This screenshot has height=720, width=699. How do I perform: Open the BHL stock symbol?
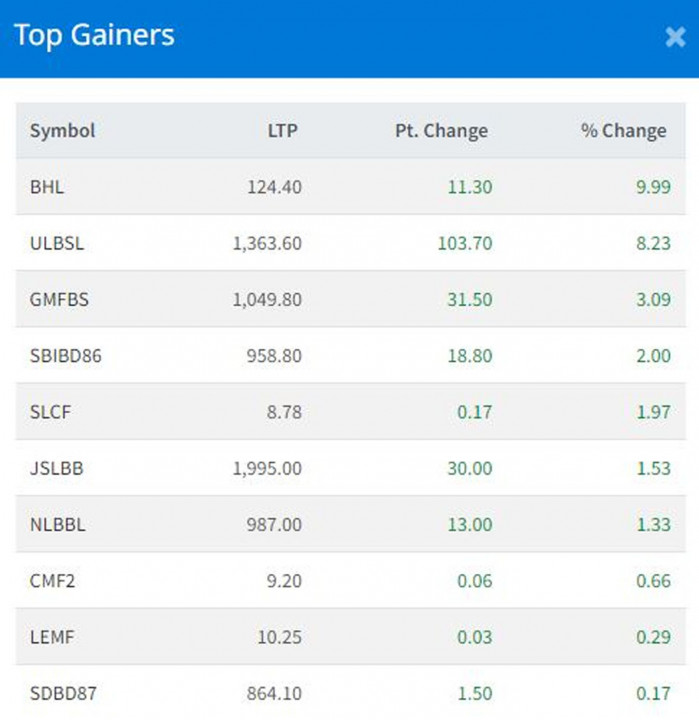(x=47, y=187)
